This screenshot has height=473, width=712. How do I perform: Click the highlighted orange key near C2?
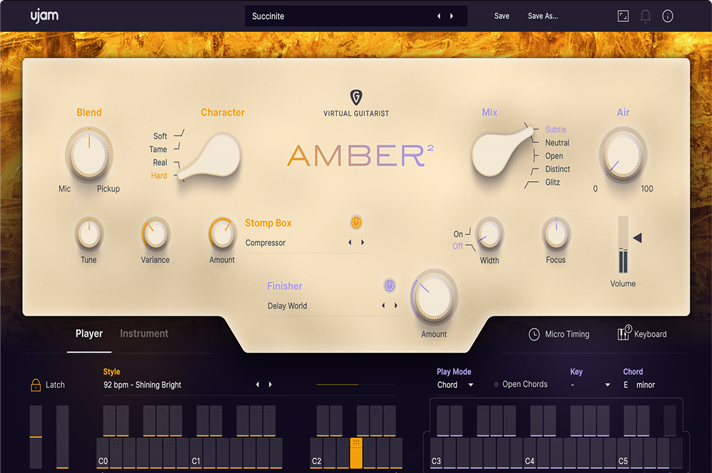coord(356,453)
